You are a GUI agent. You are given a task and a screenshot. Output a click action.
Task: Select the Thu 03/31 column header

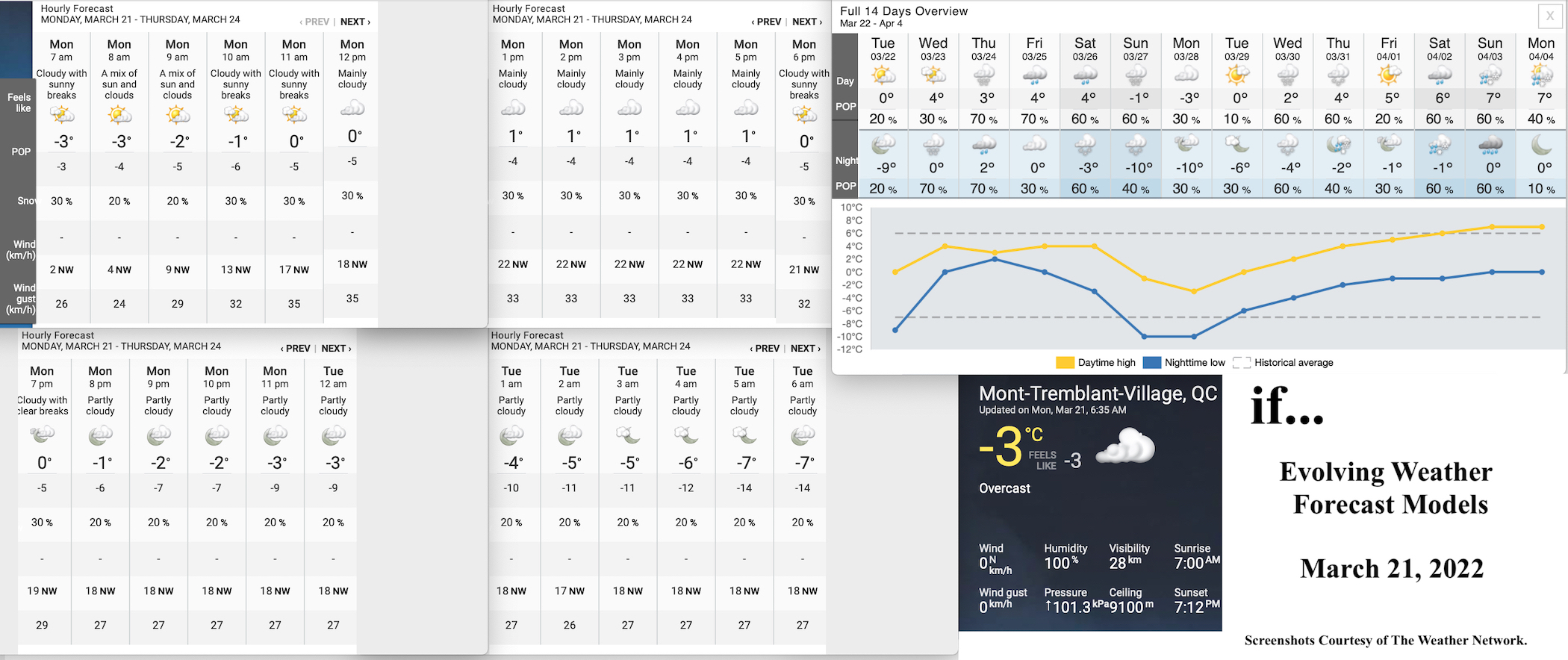point(1338,49)
